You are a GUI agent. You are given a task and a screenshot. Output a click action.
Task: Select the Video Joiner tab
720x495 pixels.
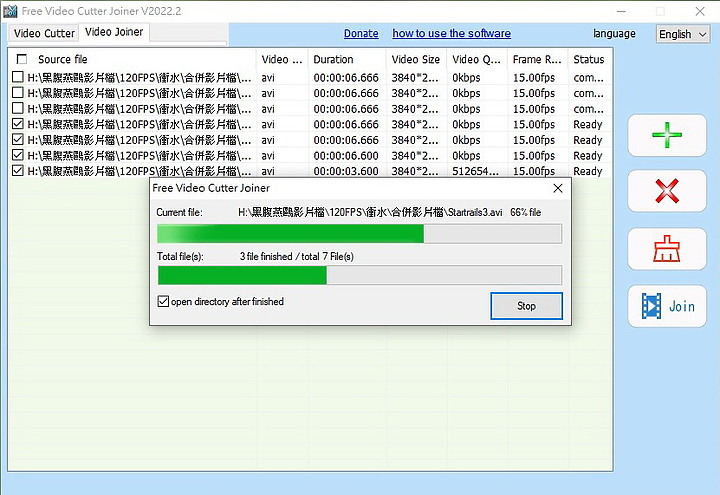pyautogui.click(x=114, y=32)
